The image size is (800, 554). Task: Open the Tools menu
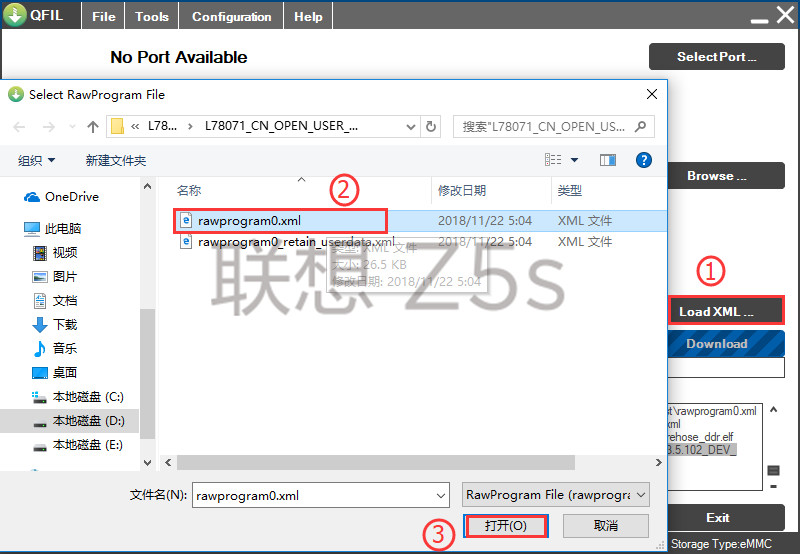[x=152, y=17]
